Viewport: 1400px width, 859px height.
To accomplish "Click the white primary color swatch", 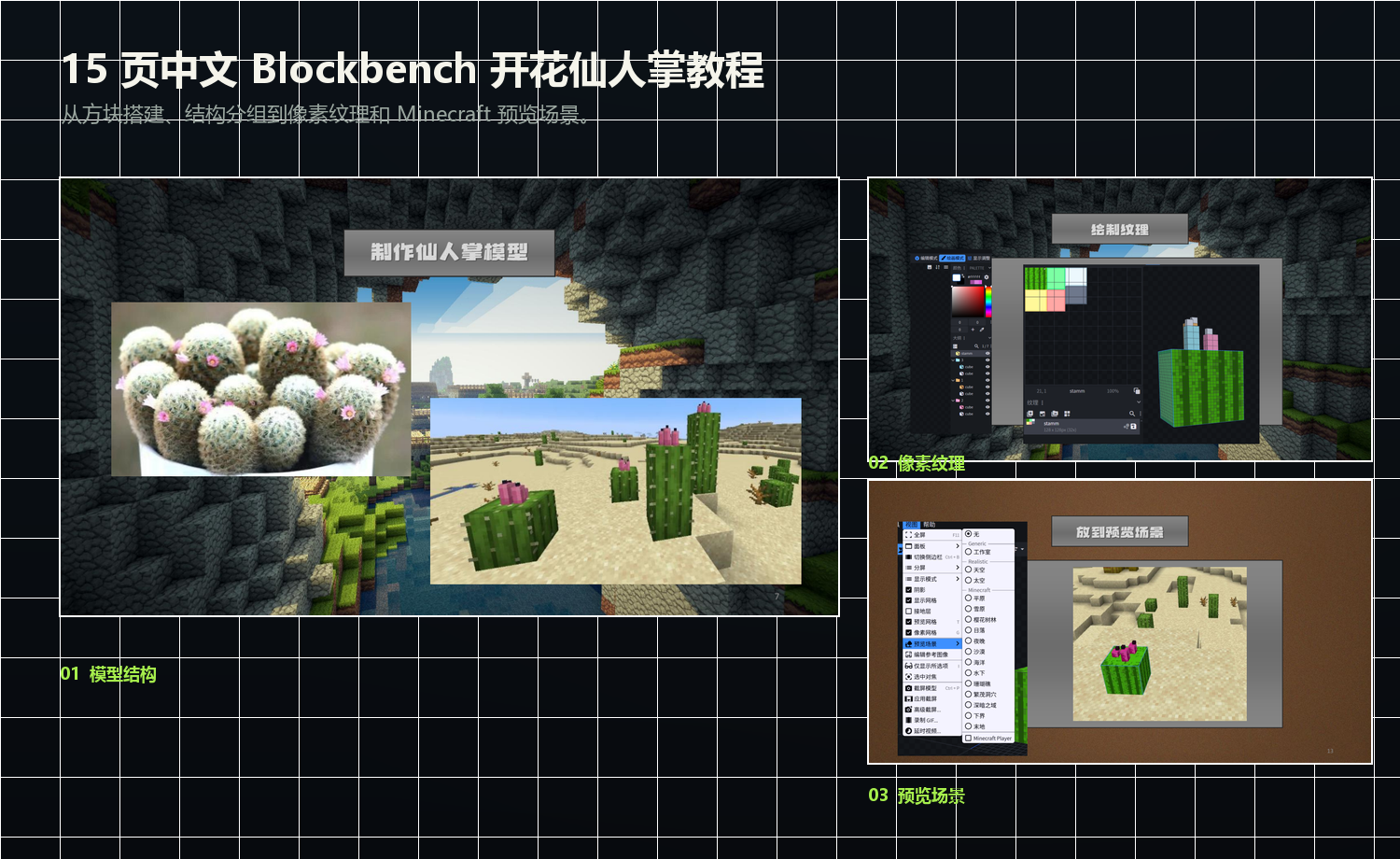I will coord(957,277).
